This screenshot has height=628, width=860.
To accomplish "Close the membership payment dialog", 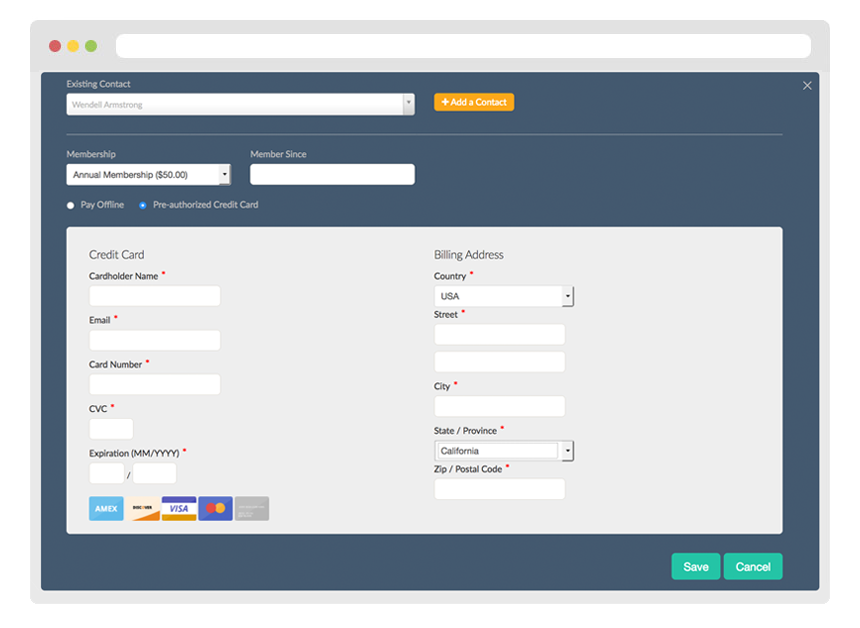I will pos(807,85).
